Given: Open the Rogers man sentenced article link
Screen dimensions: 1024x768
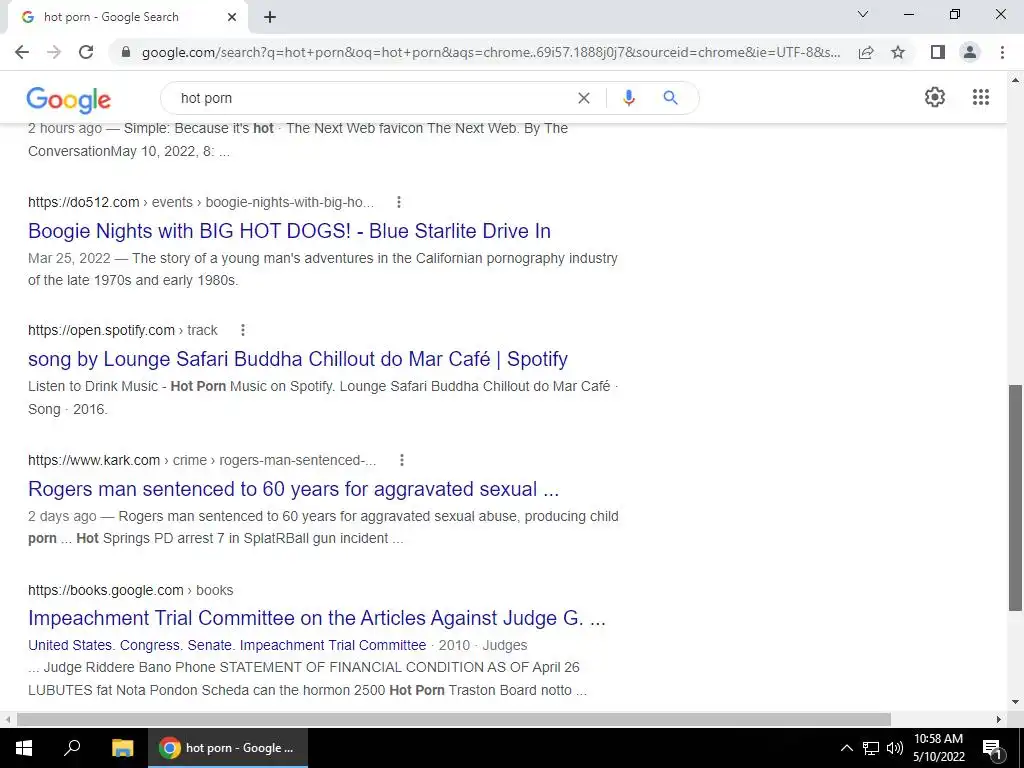Looking at the screenshot, I should [x=294, y=488].
